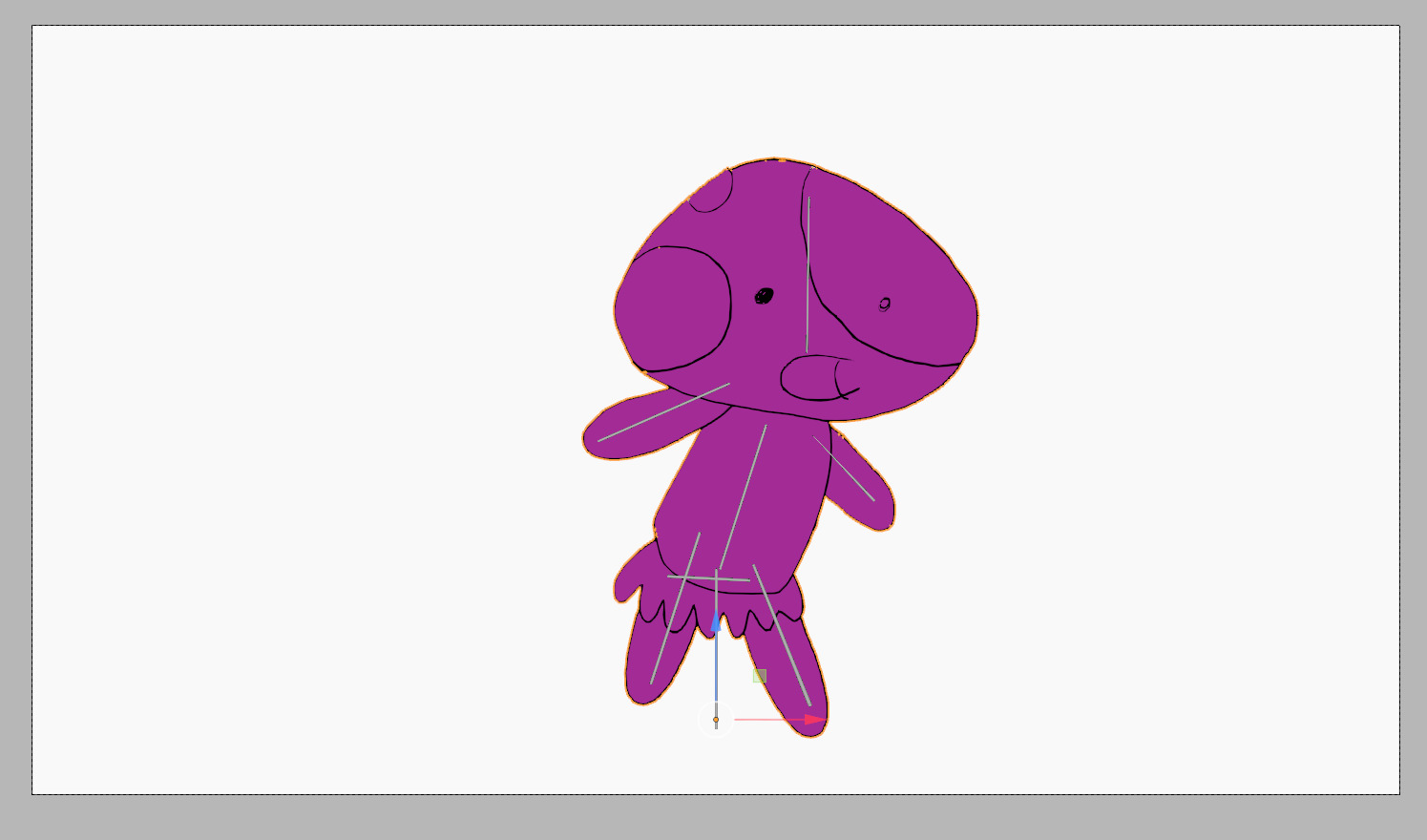1427x840 pixels.
Task: Click the small circle atop the head
Action: click(711, 189)
